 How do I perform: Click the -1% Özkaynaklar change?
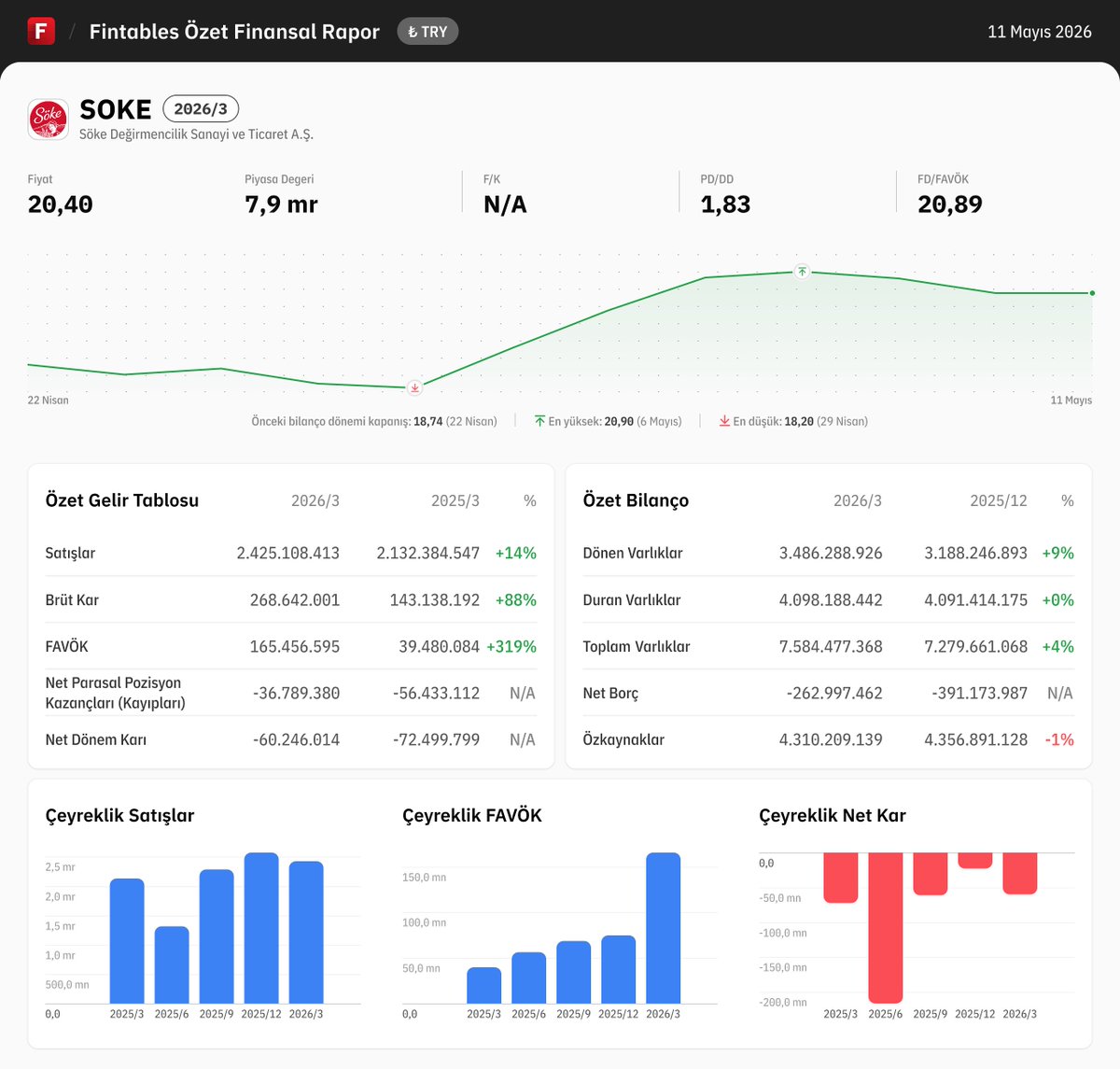pos(1059,739)
